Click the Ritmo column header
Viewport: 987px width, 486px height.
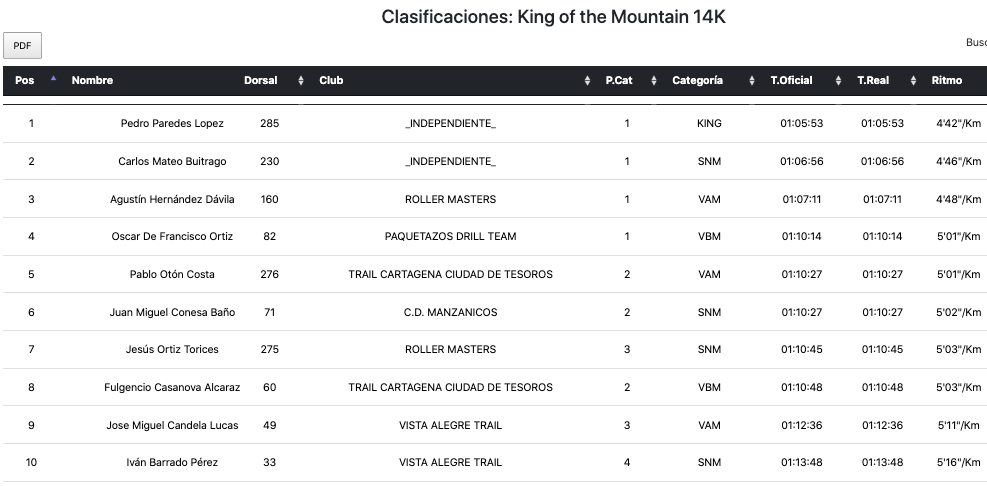coord(947,81)
